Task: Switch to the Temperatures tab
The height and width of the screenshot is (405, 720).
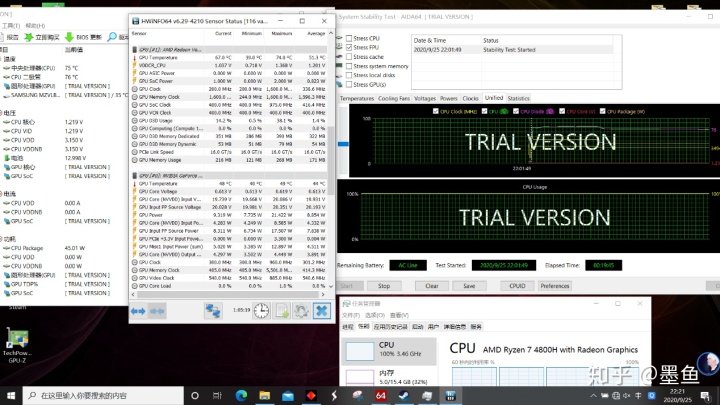Action: point(357,98)
